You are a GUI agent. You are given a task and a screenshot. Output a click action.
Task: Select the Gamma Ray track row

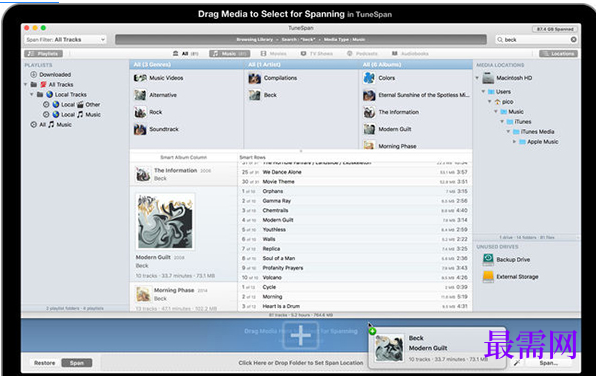(355, 201)
